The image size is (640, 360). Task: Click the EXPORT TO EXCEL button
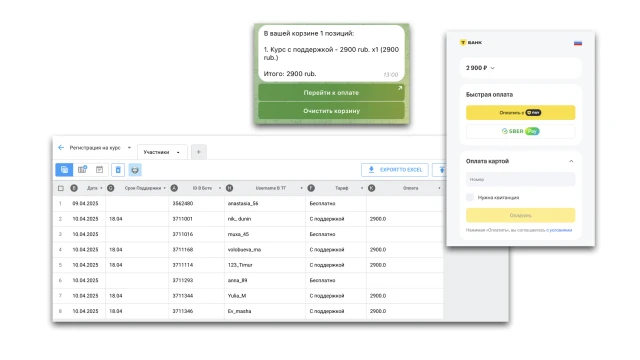pos(395,170)
